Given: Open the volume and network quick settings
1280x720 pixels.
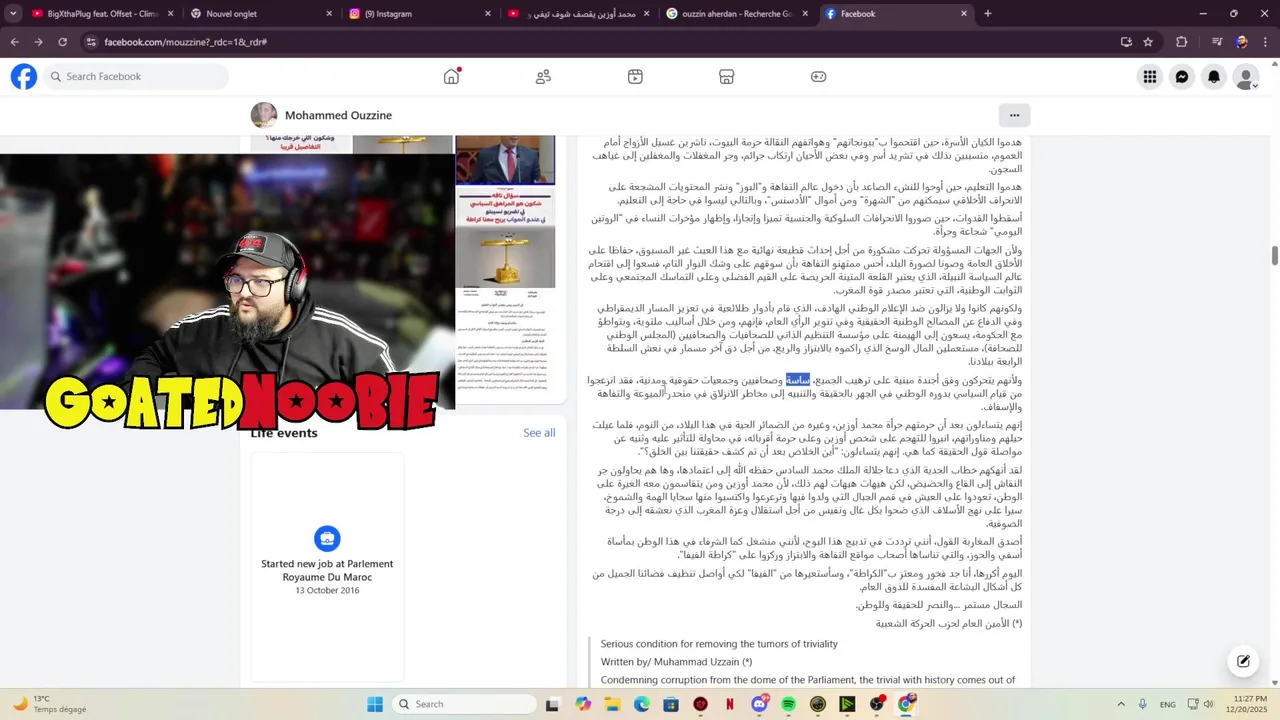Looking at the screenshot, I should 1201,704.
